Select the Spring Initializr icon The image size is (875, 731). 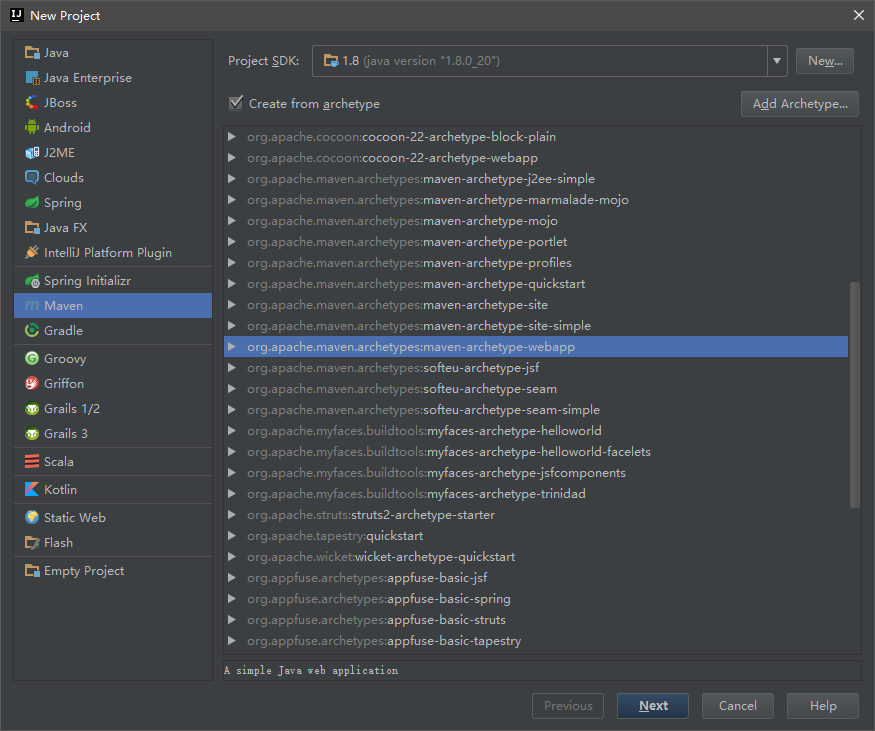[x=32, y=281]
